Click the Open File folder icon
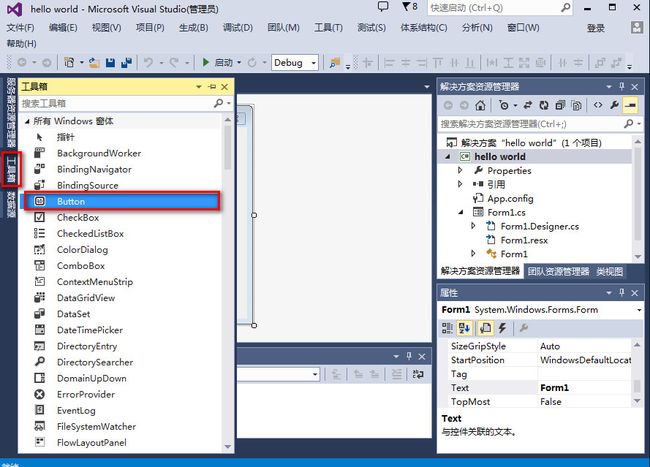Screen dimensions: 650x467 [x=94, y=63]
